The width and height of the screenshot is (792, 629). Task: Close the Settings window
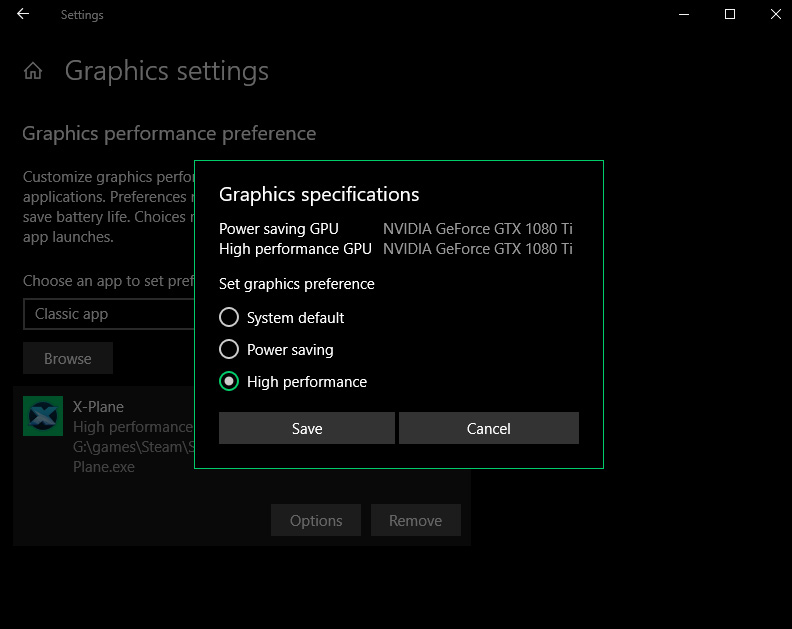pos(776,15)
